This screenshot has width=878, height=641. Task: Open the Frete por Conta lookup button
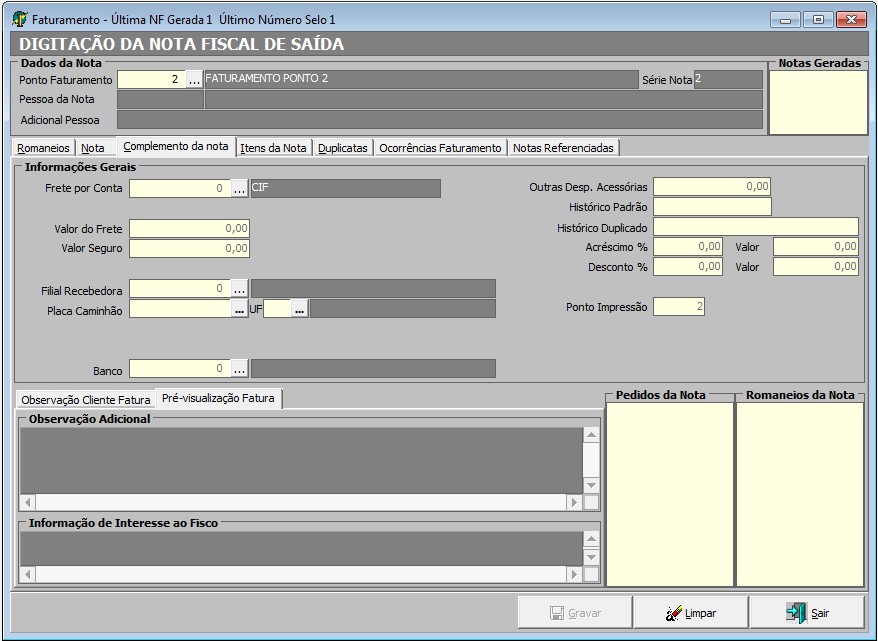click(239, 188)
